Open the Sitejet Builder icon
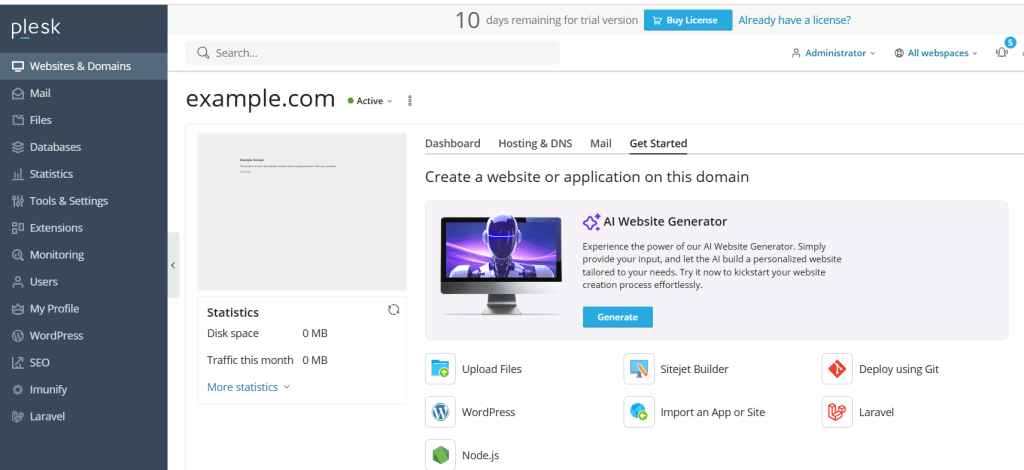The height and width of the screenshot is (470, 1024). click(638, 369)
